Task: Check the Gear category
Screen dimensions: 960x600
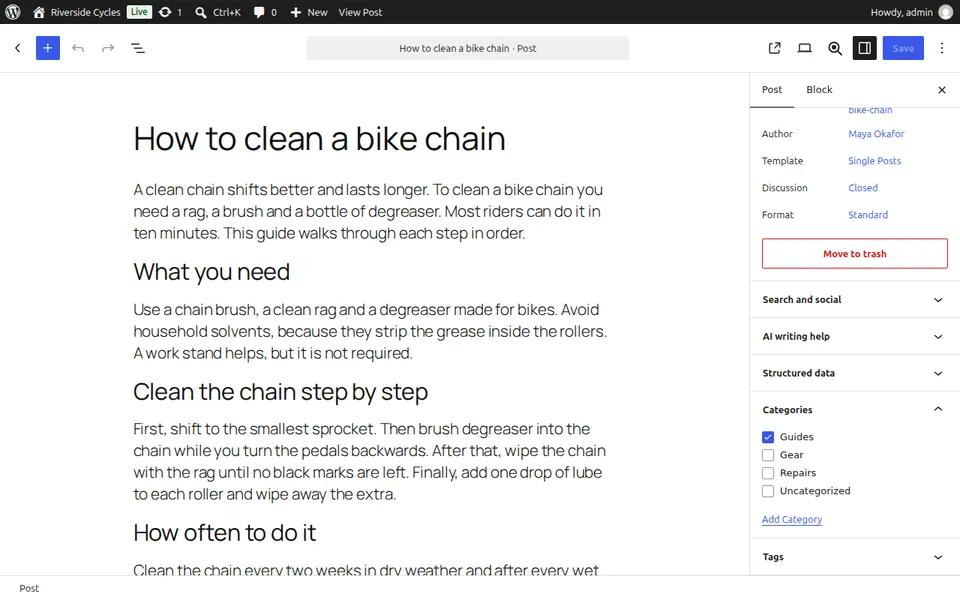Action: point(768,455)
